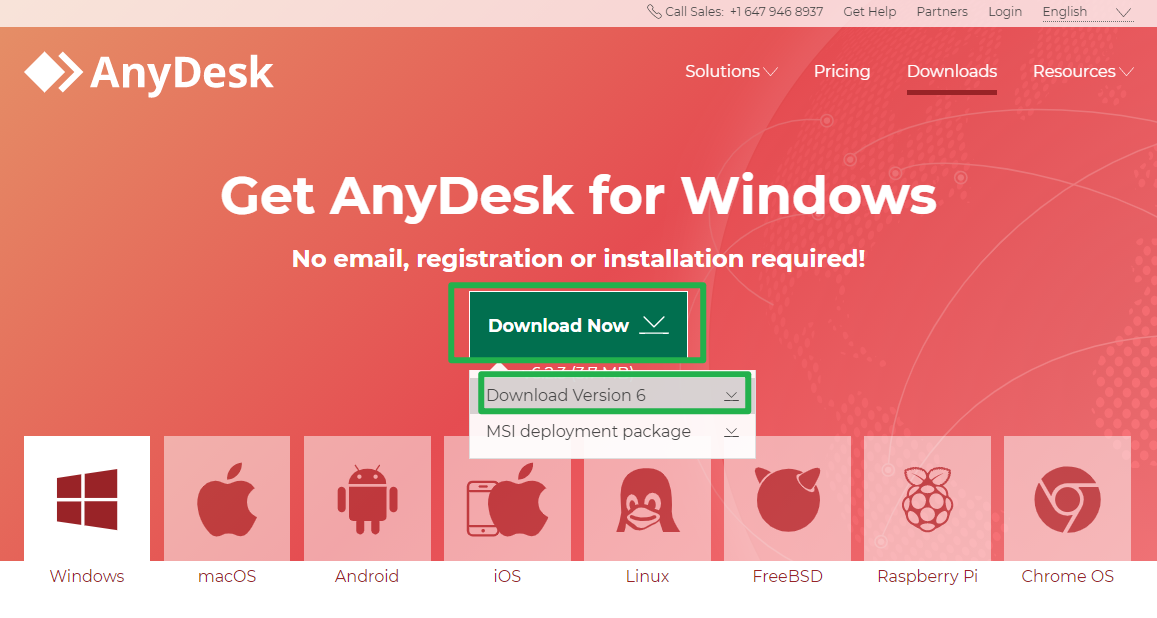
Task: Call the sales phone number
Action: 776,12
